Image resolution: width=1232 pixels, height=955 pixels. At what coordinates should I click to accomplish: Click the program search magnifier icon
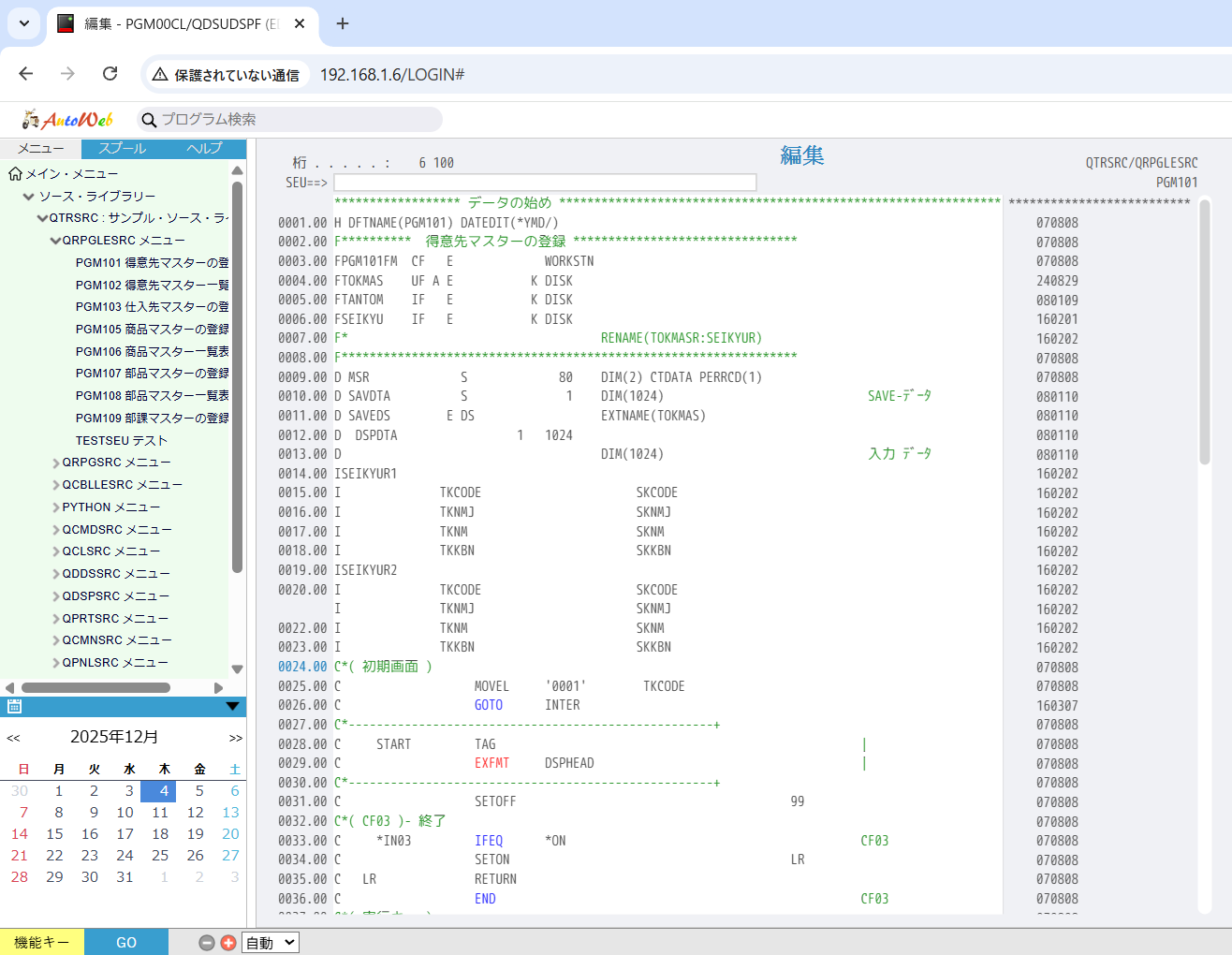pyautogui.click(x=149, y=120)
